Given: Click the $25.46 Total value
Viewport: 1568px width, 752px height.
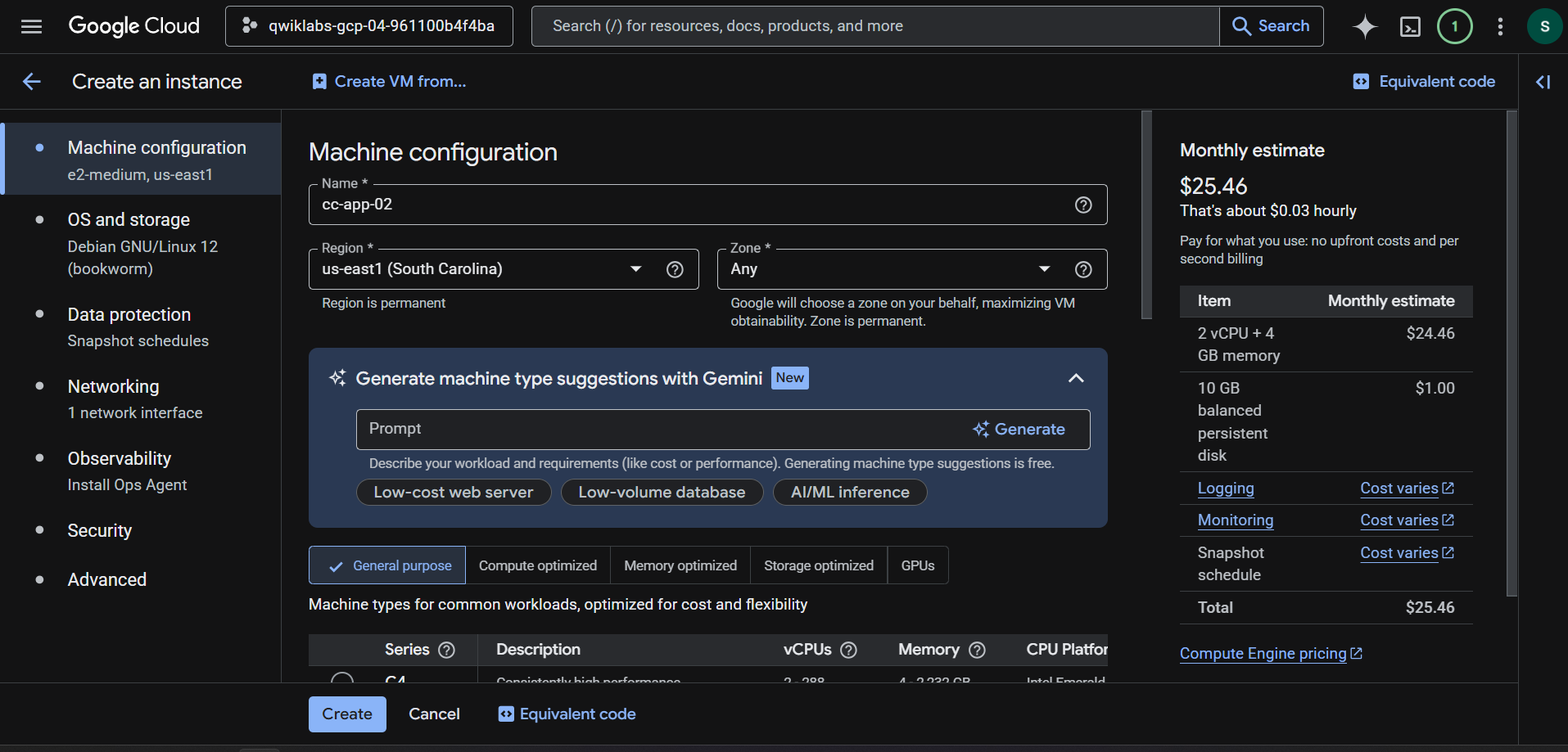Looking at the screenshot, I should pos(1430,608).
